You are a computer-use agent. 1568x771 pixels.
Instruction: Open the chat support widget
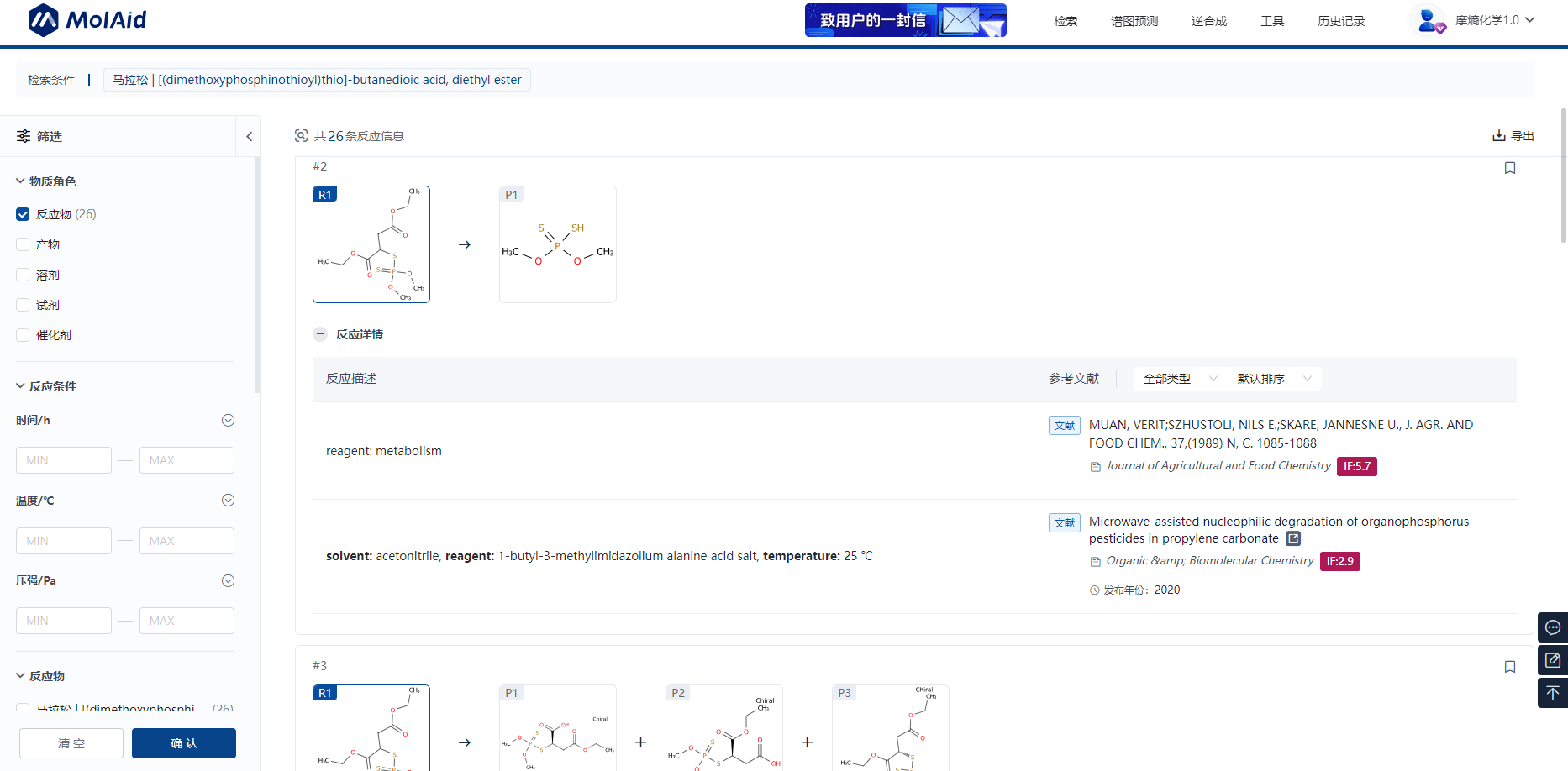[x=1552, y=627]
